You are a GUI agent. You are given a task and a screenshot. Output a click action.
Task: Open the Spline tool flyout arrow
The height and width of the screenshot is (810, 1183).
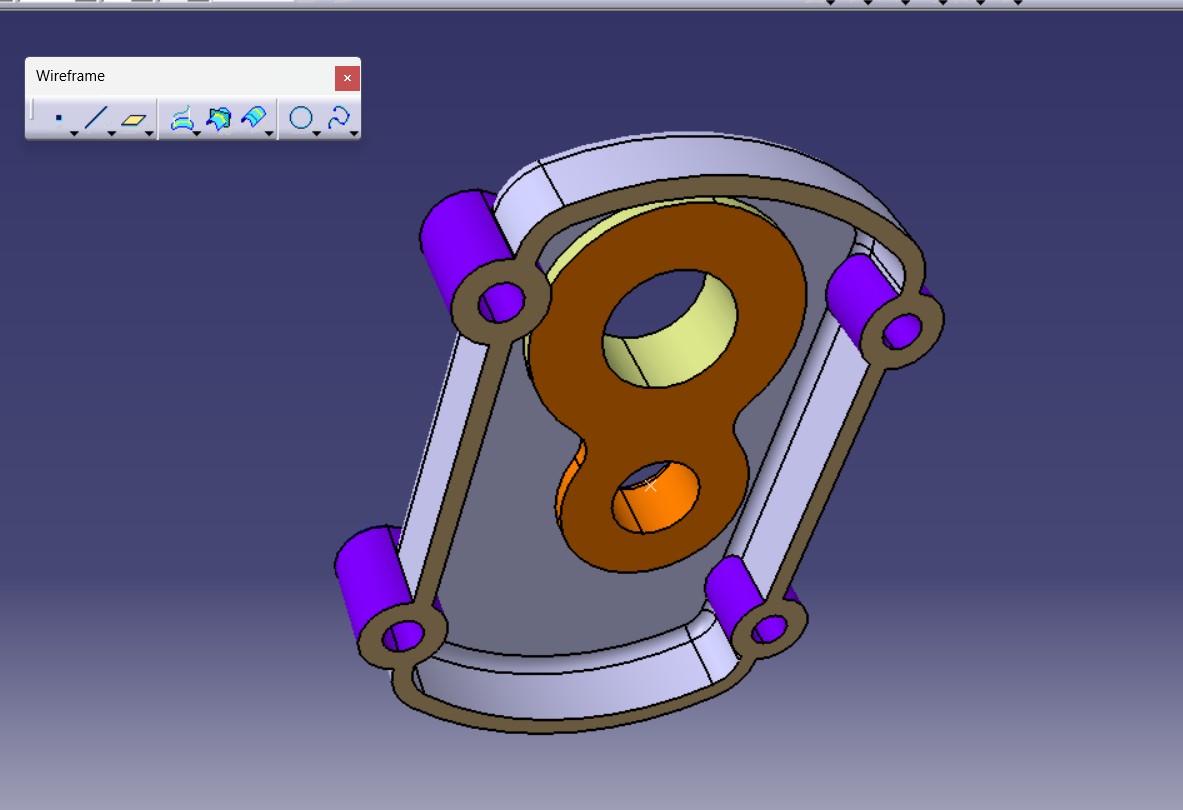tap(354, 133)
